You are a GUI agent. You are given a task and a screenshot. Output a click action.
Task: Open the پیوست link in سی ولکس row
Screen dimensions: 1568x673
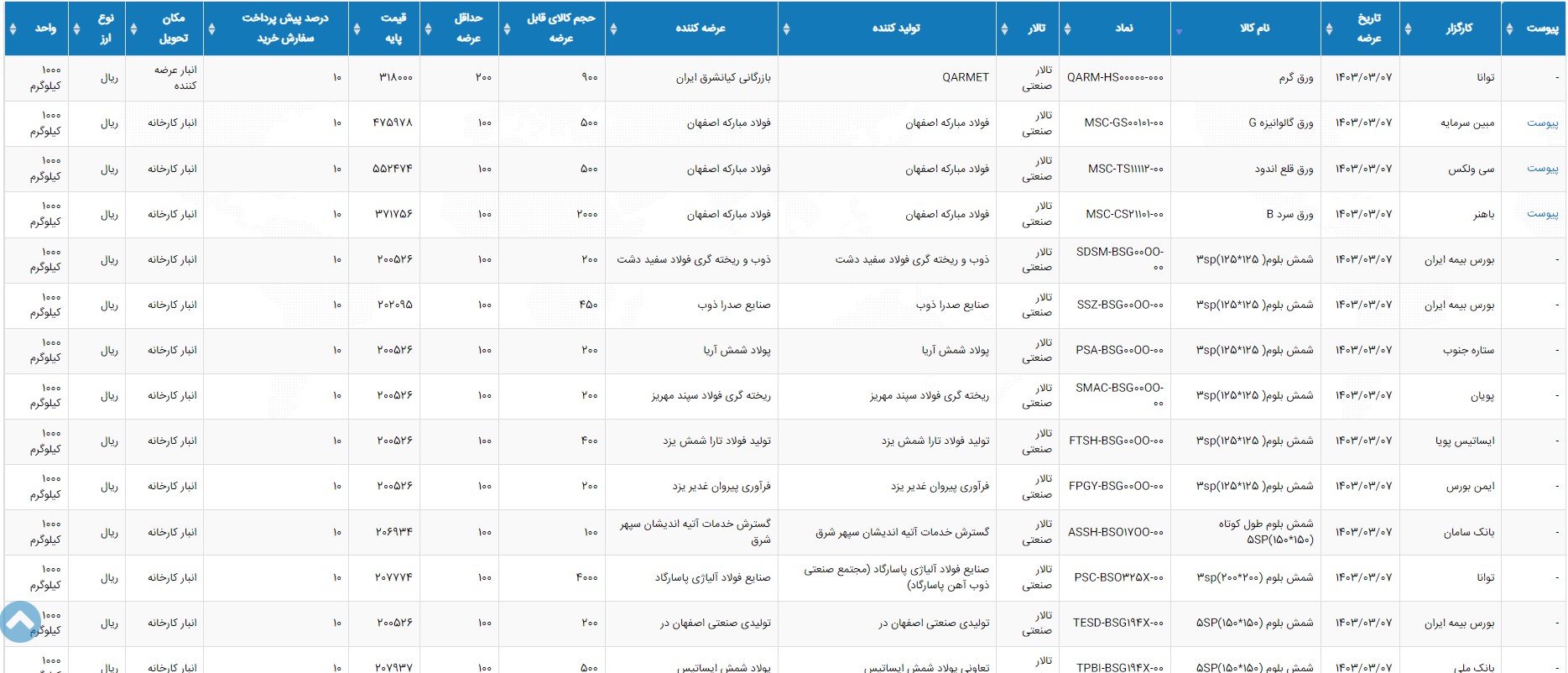pyautogui.click(x=1542, y=169)
